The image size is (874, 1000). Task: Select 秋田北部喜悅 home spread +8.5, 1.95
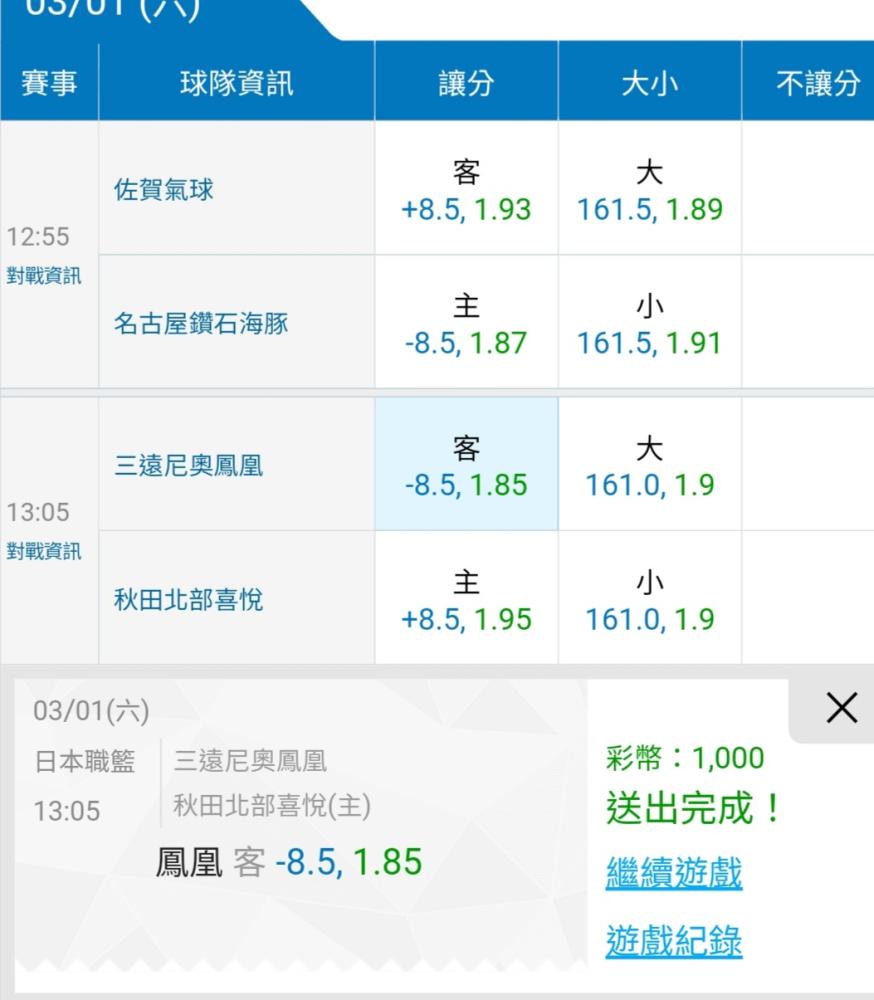[x=466, y=599]
